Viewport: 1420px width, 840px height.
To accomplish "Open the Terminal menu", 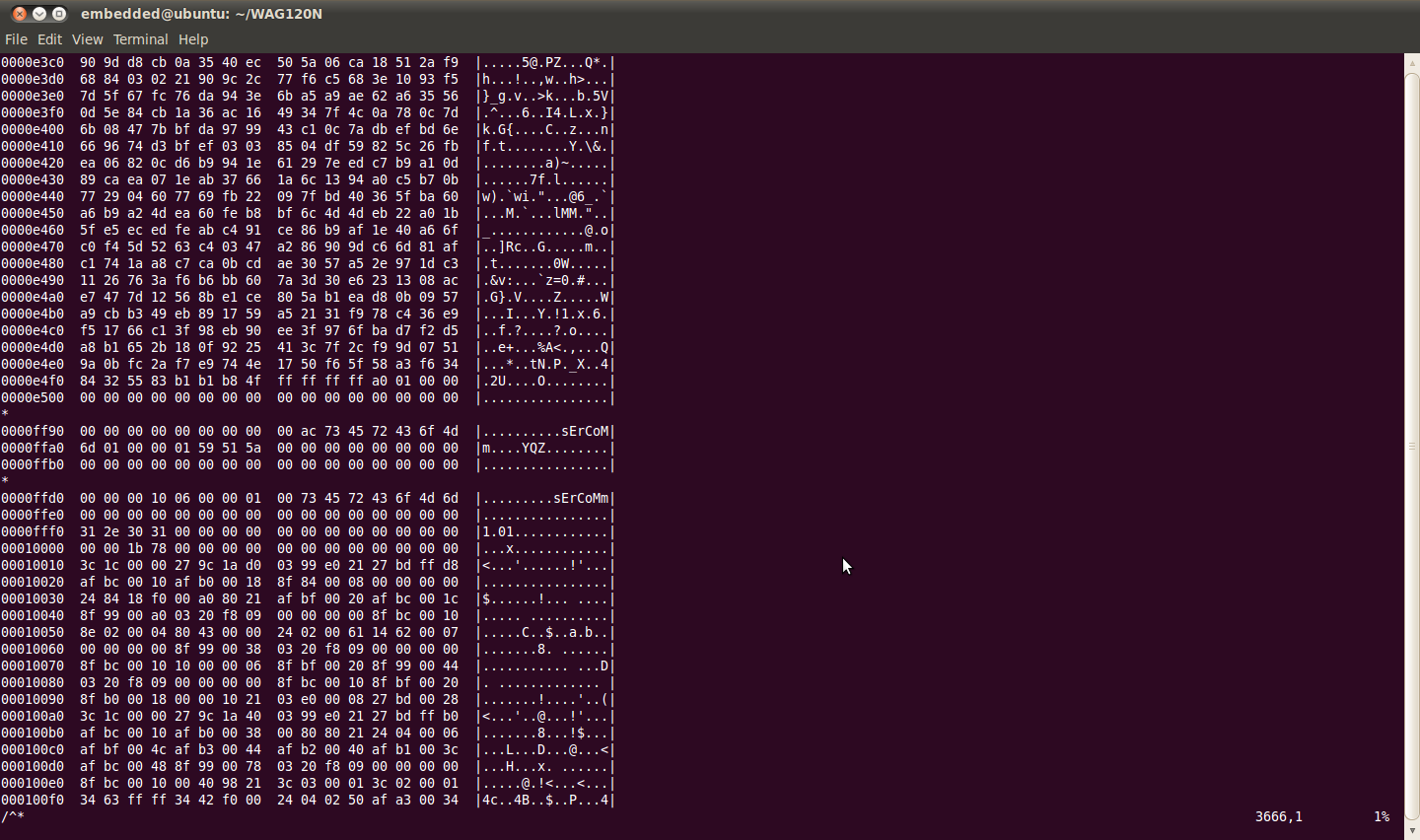I will tap(140, 39).
